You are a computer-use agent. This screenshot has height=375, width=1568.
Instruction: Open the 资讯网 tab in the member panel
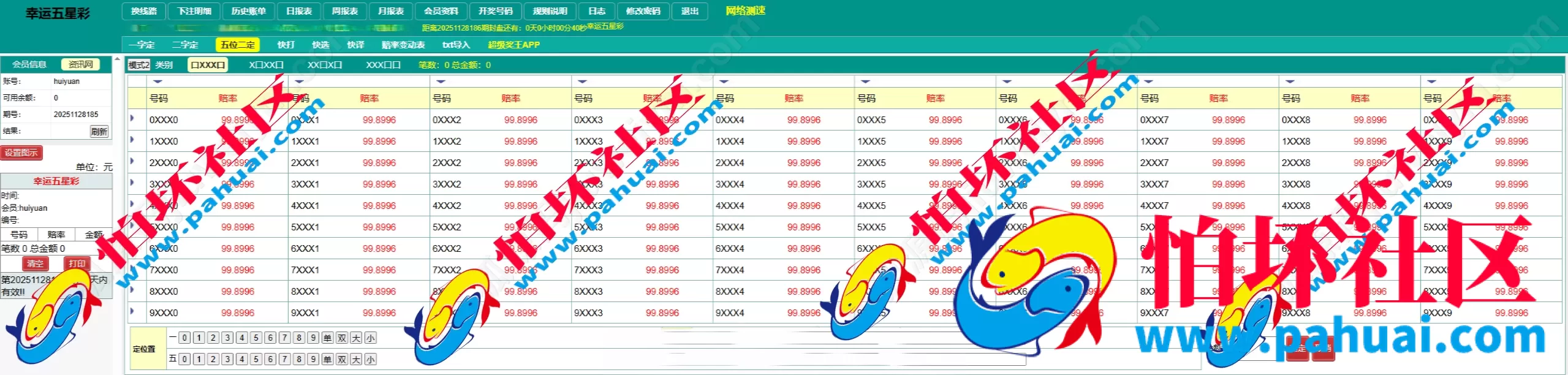point(80,64)
